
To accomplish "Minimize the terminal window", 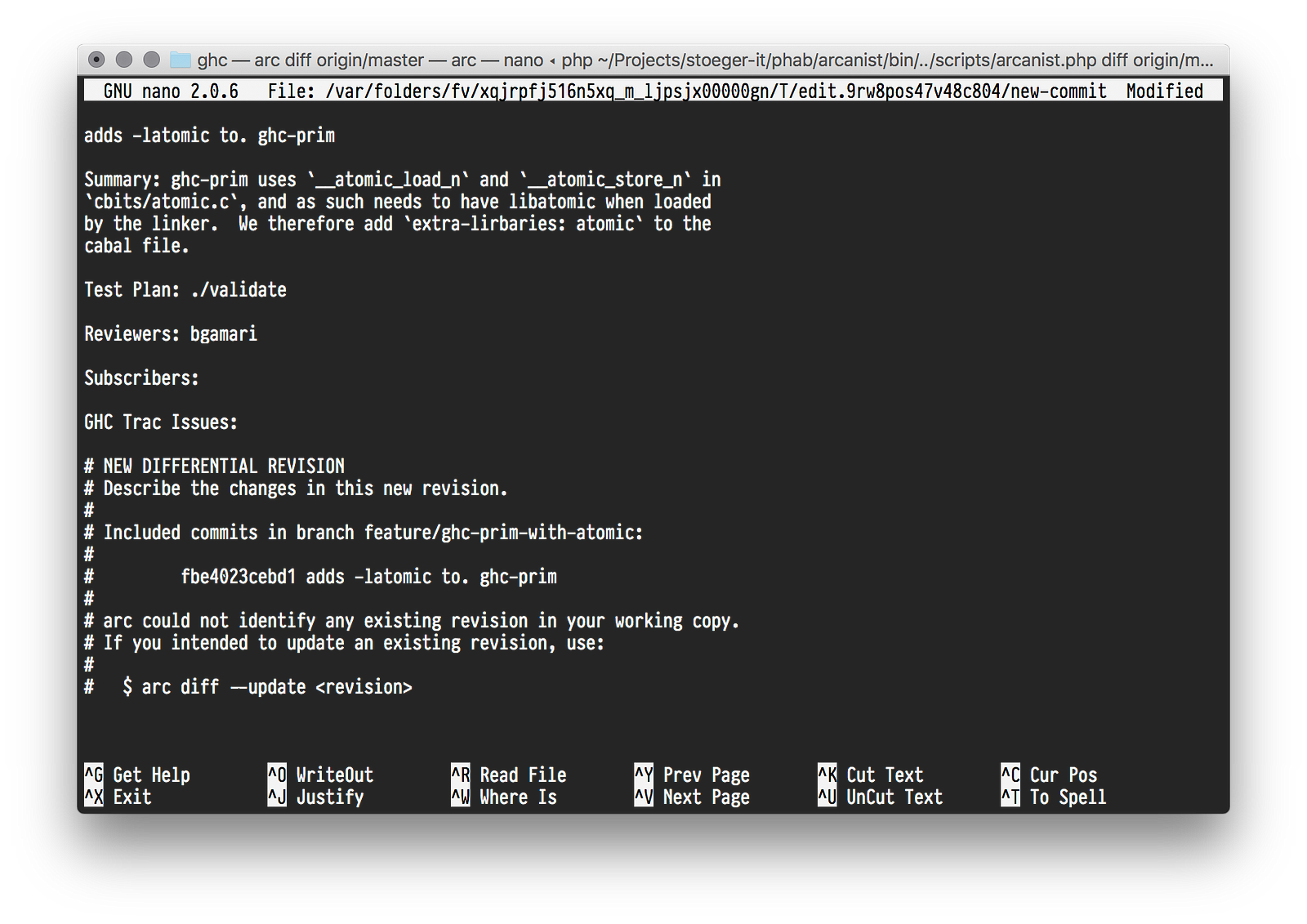I will coord(124,60).
